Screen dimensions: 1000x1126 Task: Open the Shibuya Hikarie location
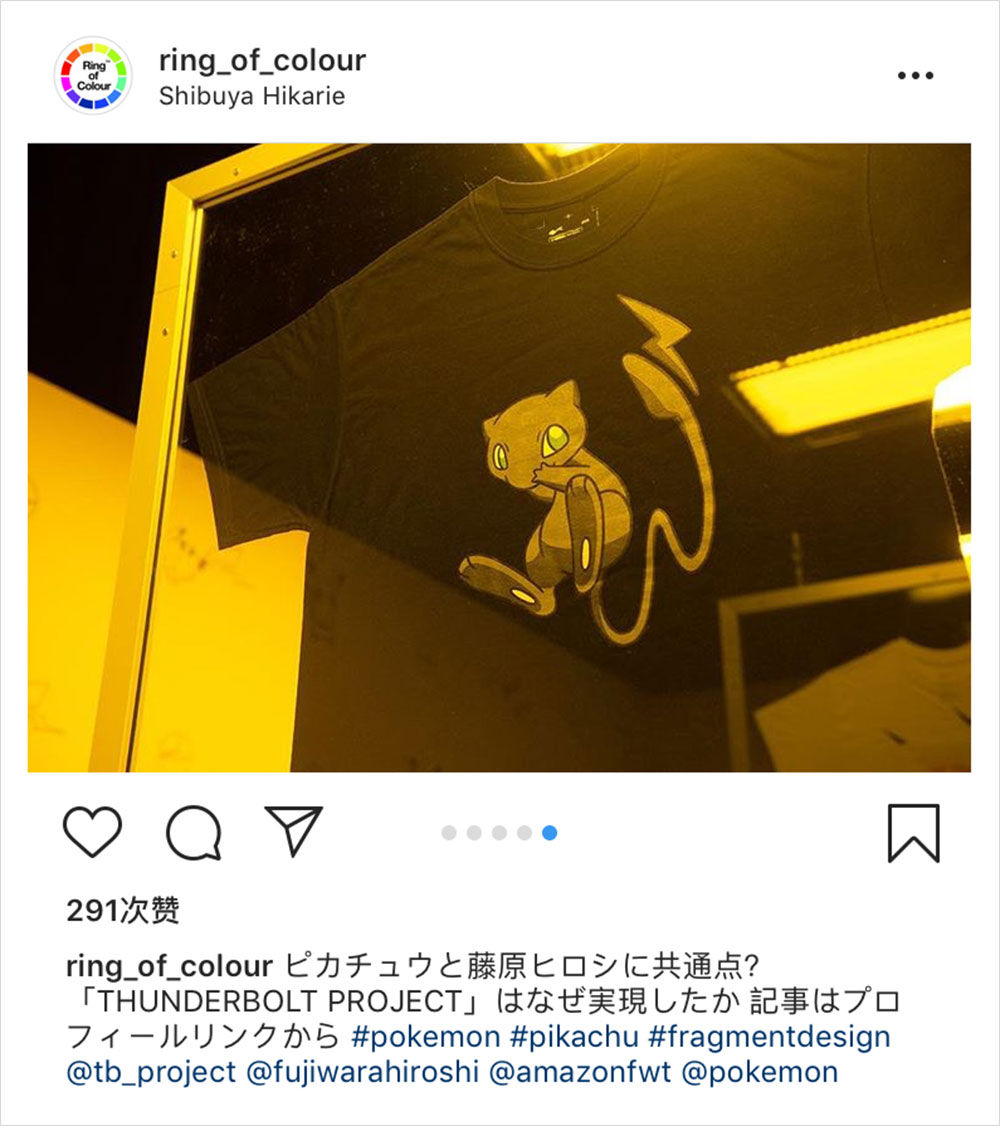click(x=252, y=96)
